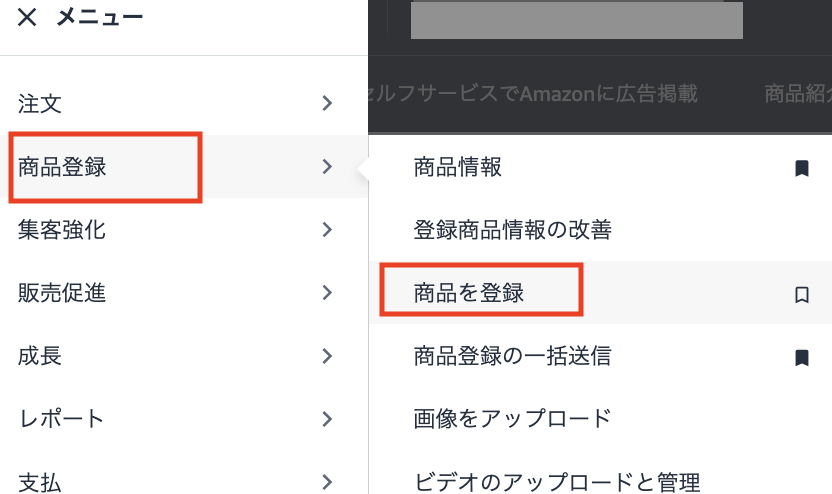832x494 pixels.
Task: Click セルフサービスでAmazonに広告掲載 link
Action: (533, 94)
